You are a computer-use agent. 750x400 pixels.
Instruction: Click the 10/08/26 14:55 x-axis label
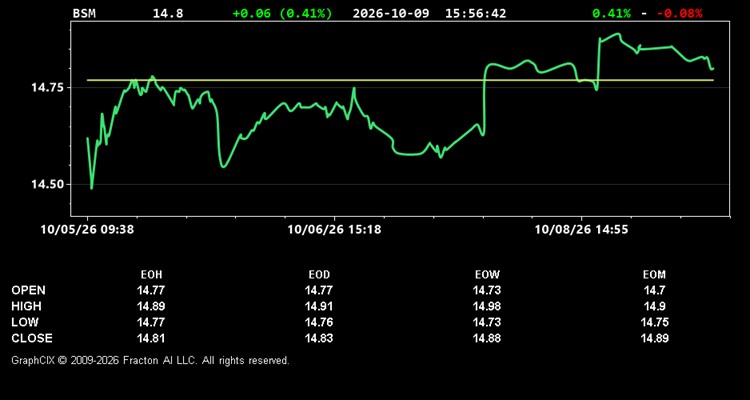point(581,230)
